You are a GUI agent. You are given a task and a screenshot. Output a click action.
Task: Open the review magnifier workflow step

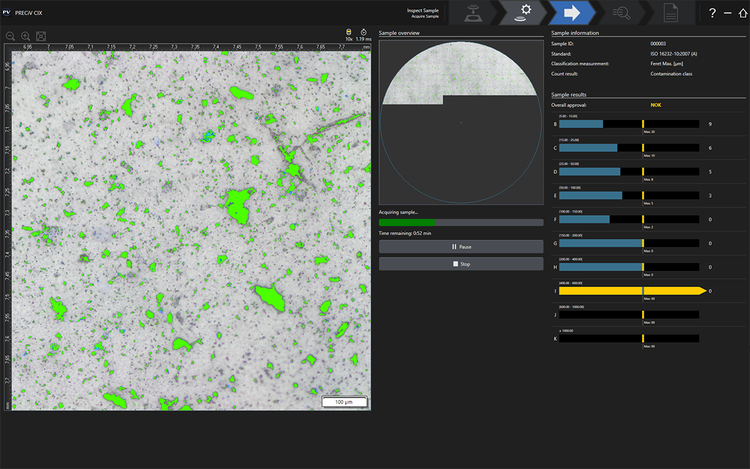click(620, 13)
